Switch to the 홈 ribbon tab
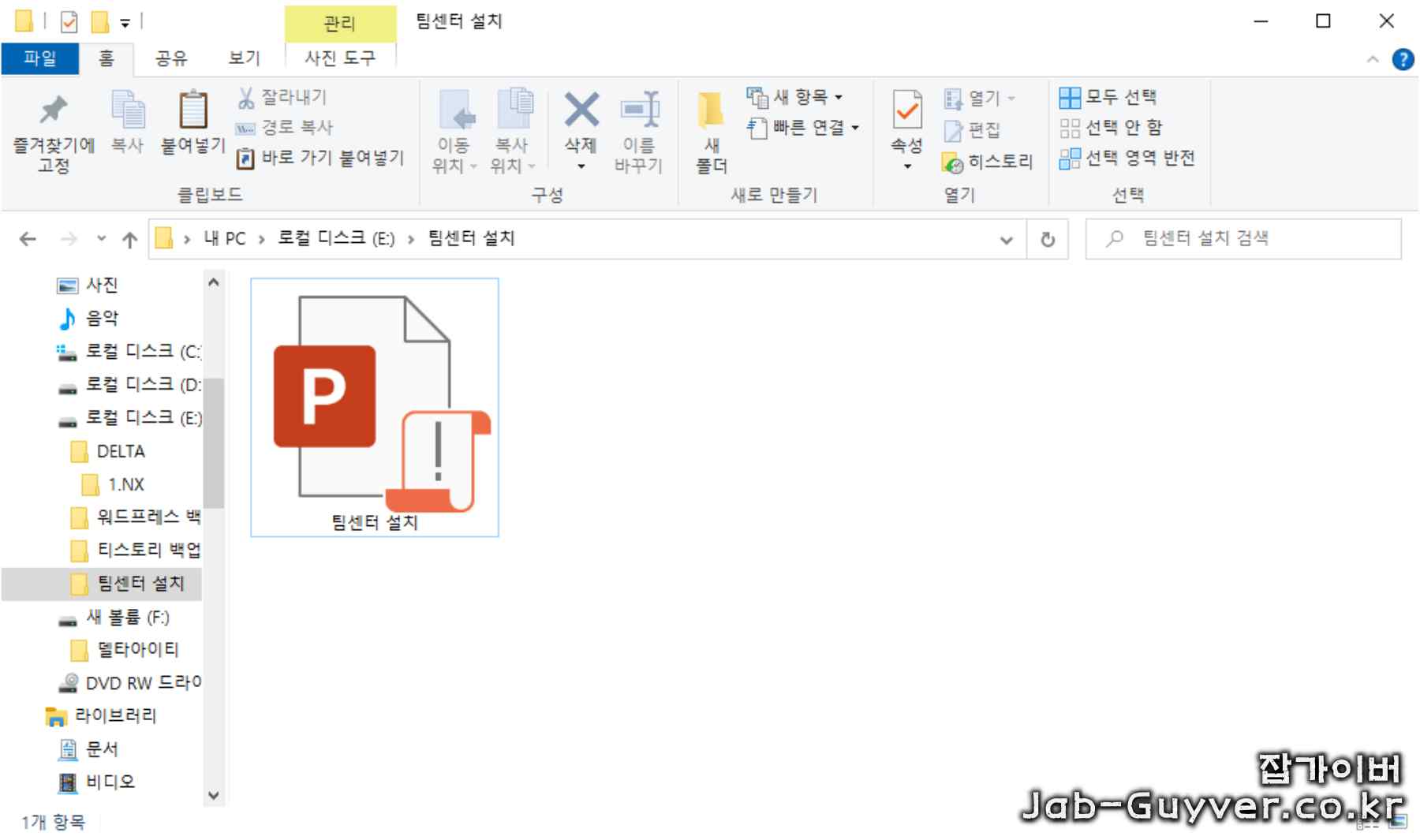 (106, 58)
